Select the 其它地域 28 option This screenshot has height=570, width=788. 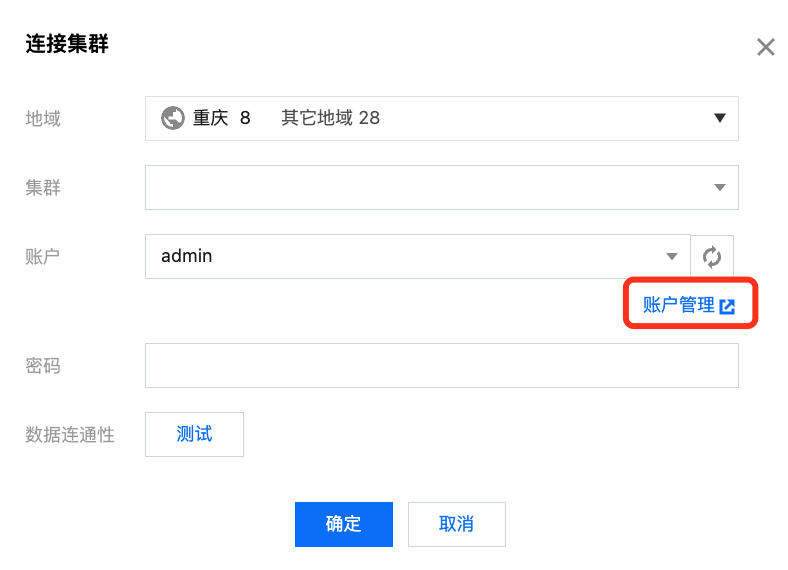click(x=330, y=118)
